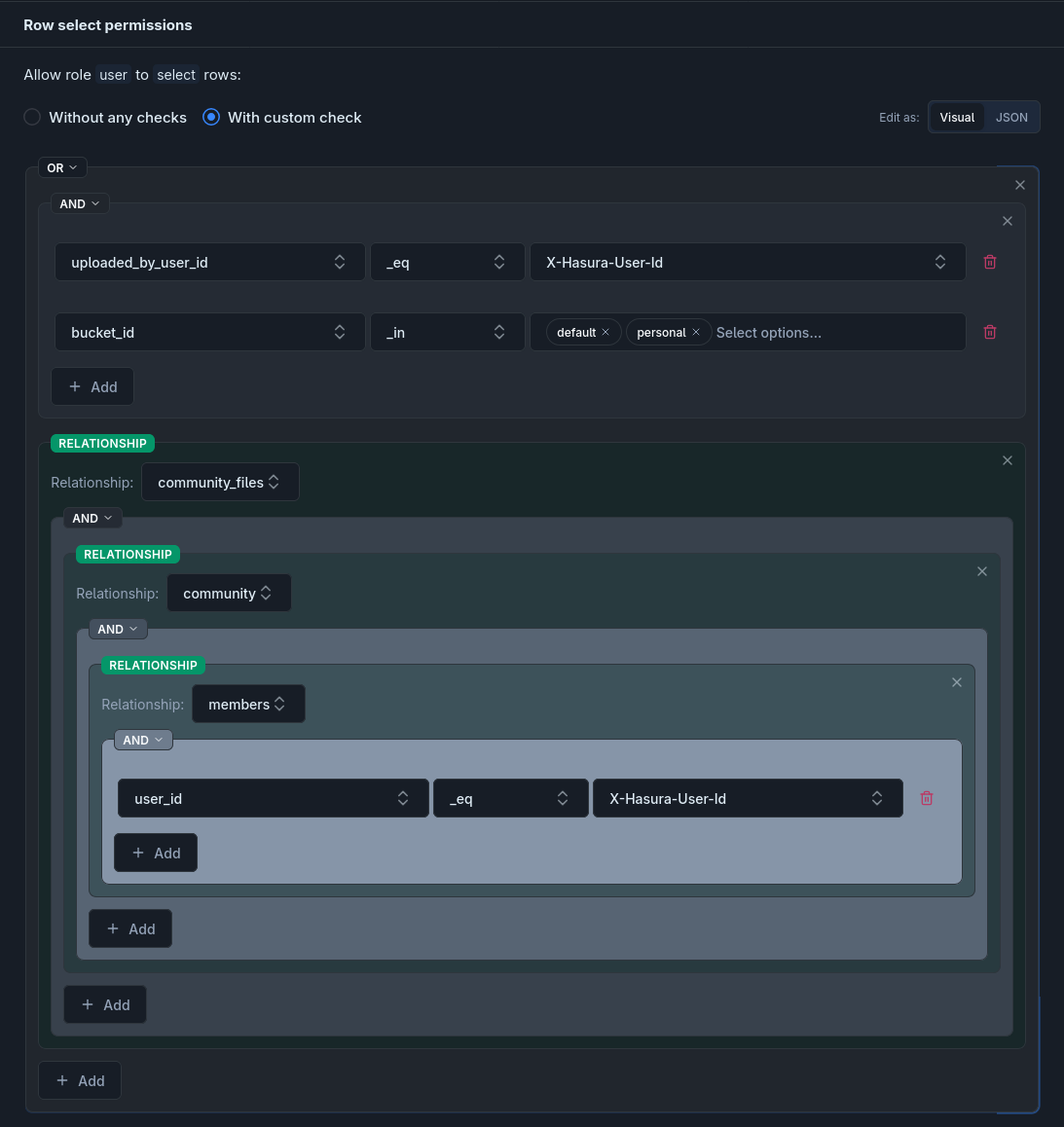
Task: Remove the community relationship block
Action: point(982,571)
